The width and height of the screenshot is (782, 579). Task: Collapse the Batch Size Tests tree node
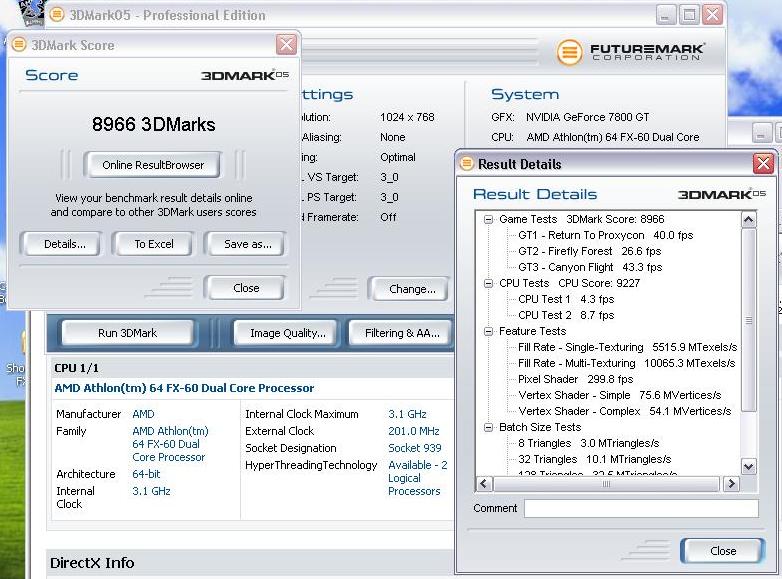pos(488,427)
